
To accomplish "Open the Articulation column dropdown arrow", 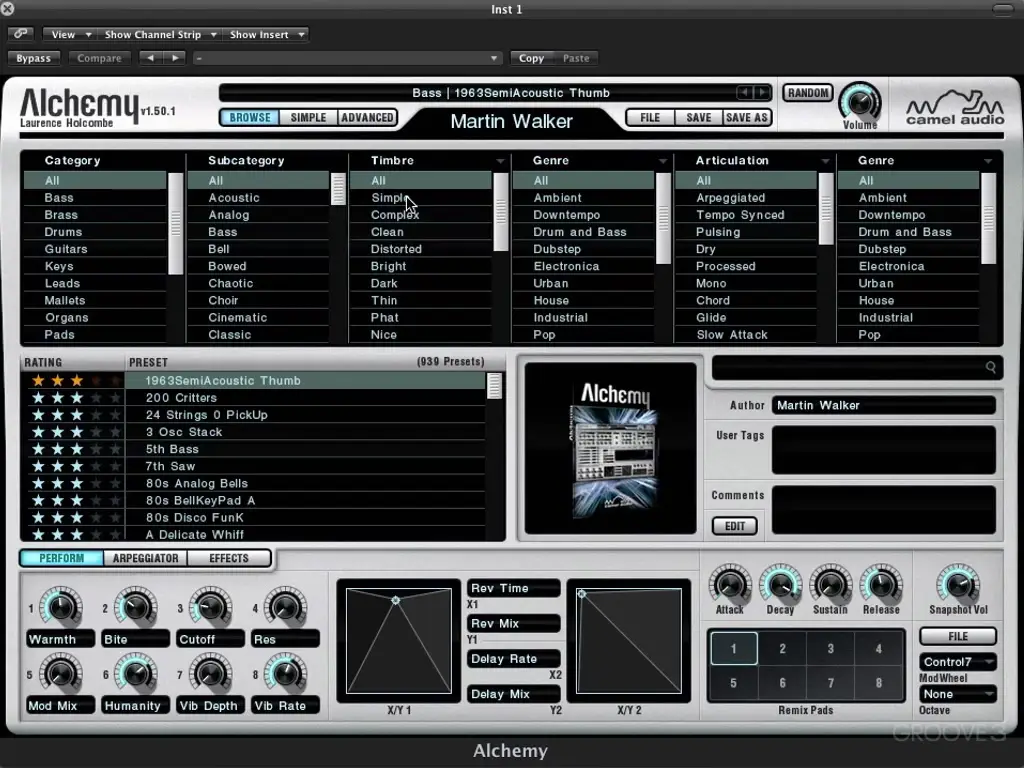I will pyautogui.click(x=825, y=161).
